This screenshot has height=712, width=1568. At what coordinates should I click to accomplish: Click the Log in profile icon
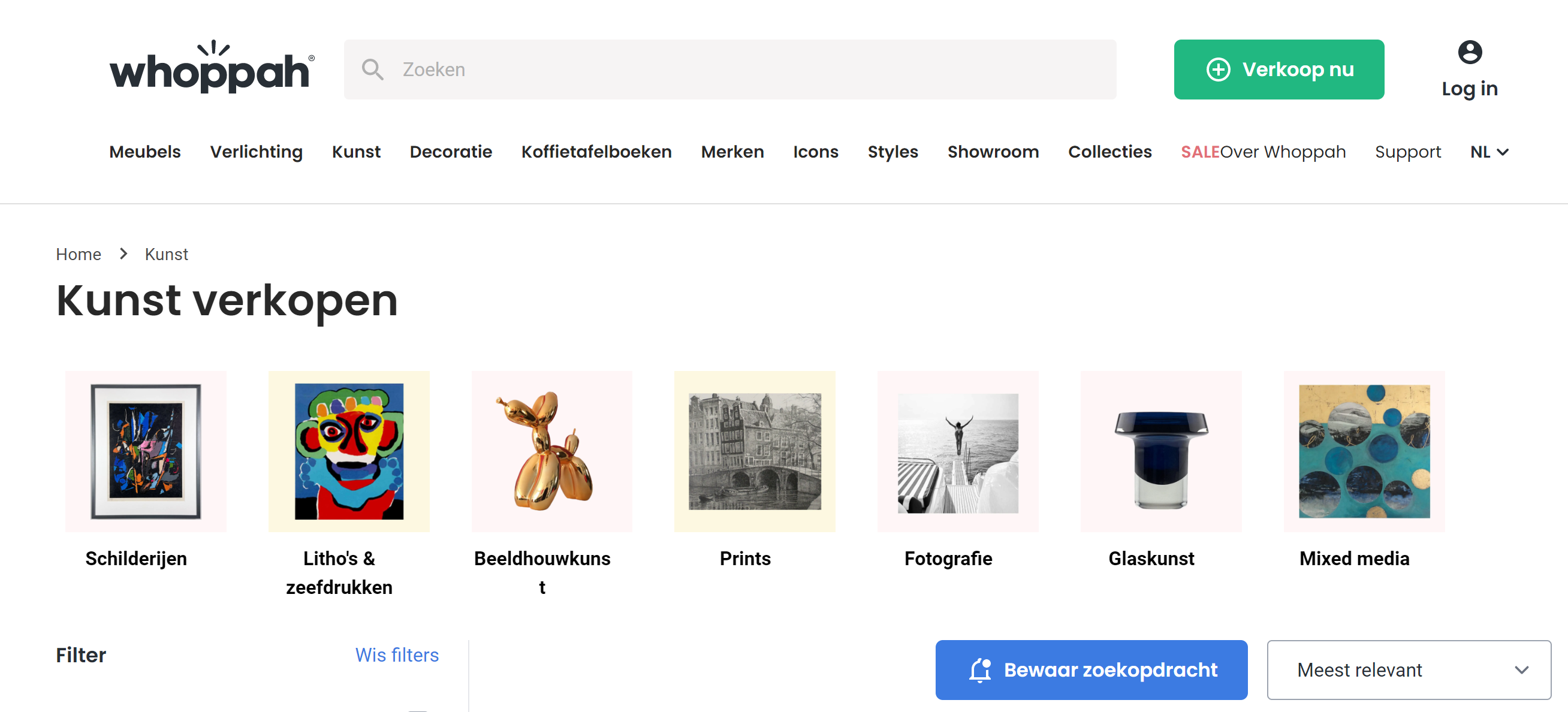click(x=1469, y=52)
